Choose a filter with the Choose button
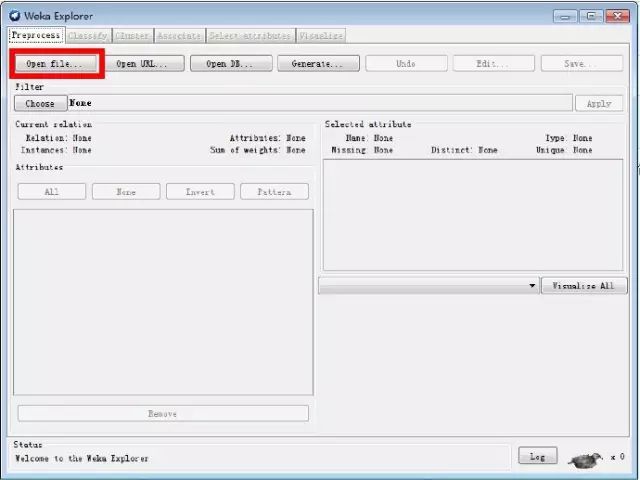The height and width of the screenshot is (480, 640). tap(40, 103)
